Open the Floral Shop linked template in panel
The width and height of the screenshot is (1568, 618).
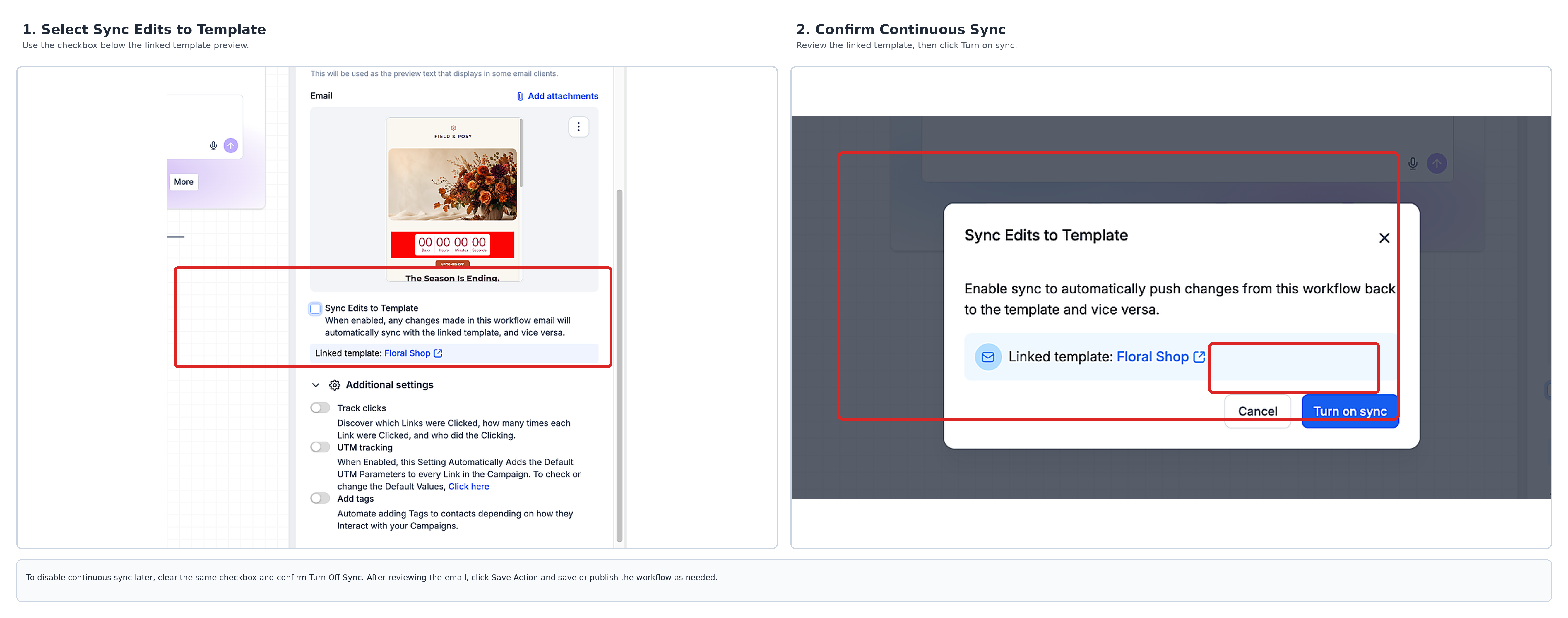pos(407,353)
